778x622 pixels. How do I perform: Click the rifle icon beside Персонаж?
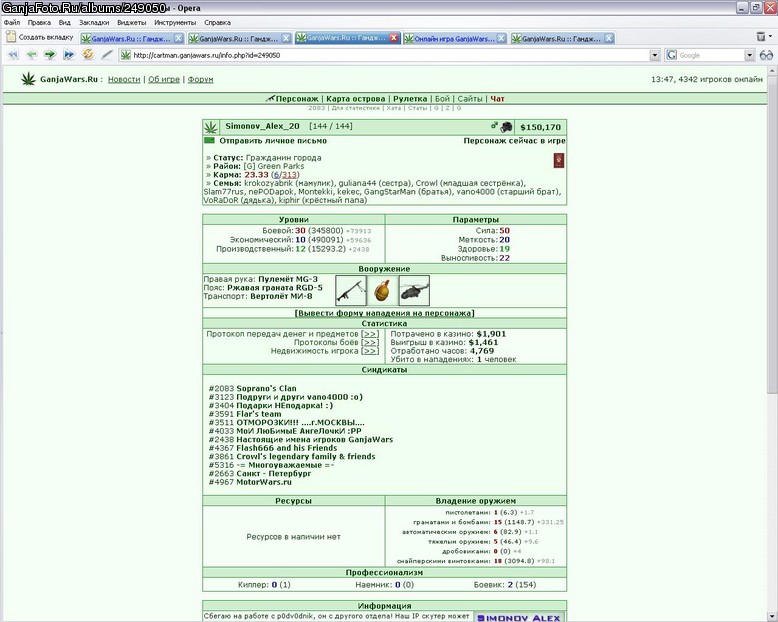click(269, 99)
